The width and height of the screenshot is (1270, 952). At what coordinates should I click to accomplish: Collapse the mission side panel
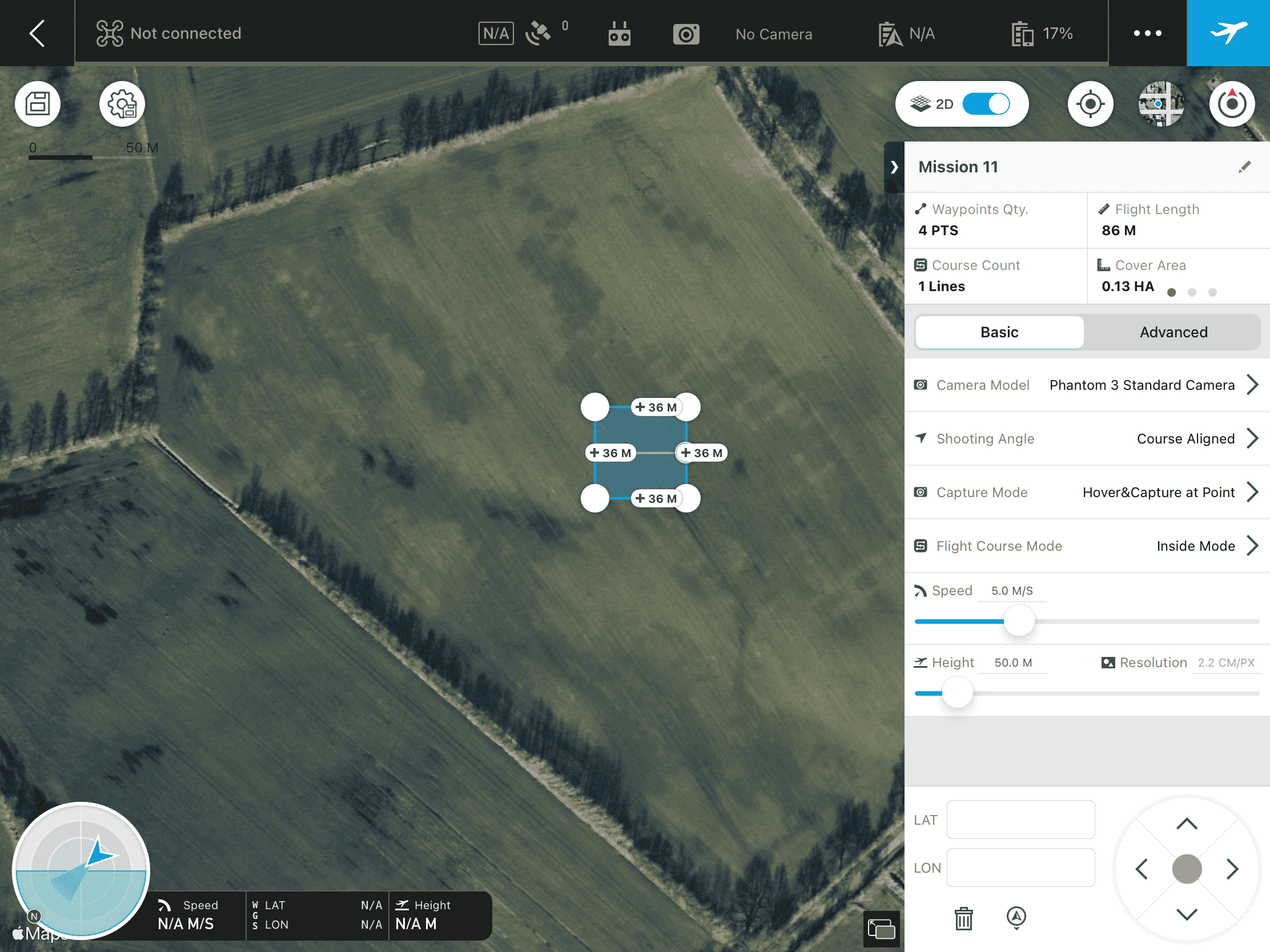pyautogui.click(x=893, y=167)
